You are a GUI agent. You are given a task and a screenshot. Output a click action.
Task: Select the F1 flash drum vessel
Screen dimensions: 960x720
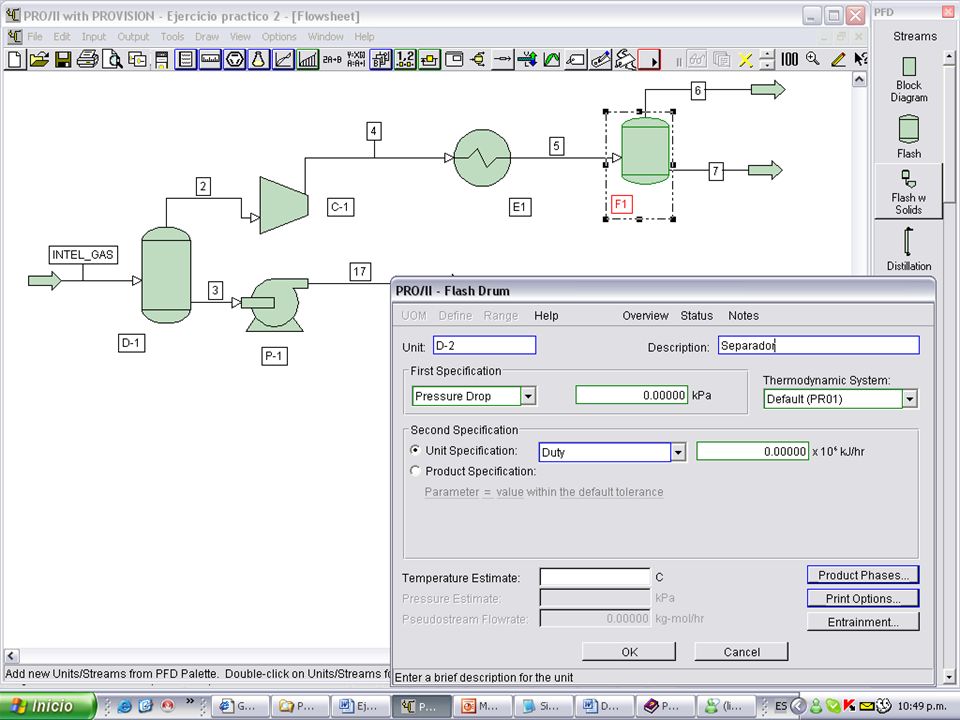click(x=645, y=151)
